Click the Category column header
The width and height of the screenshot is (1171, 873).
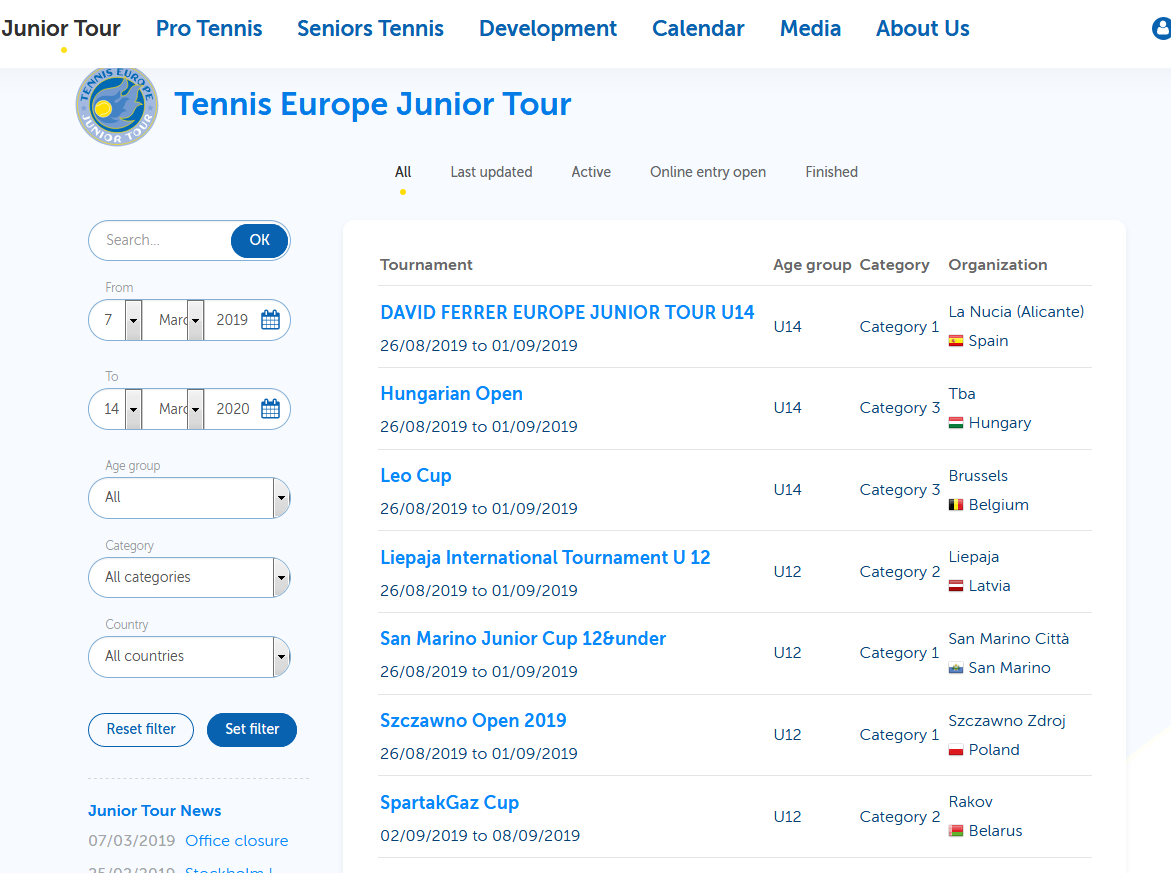tap(894, 265)
